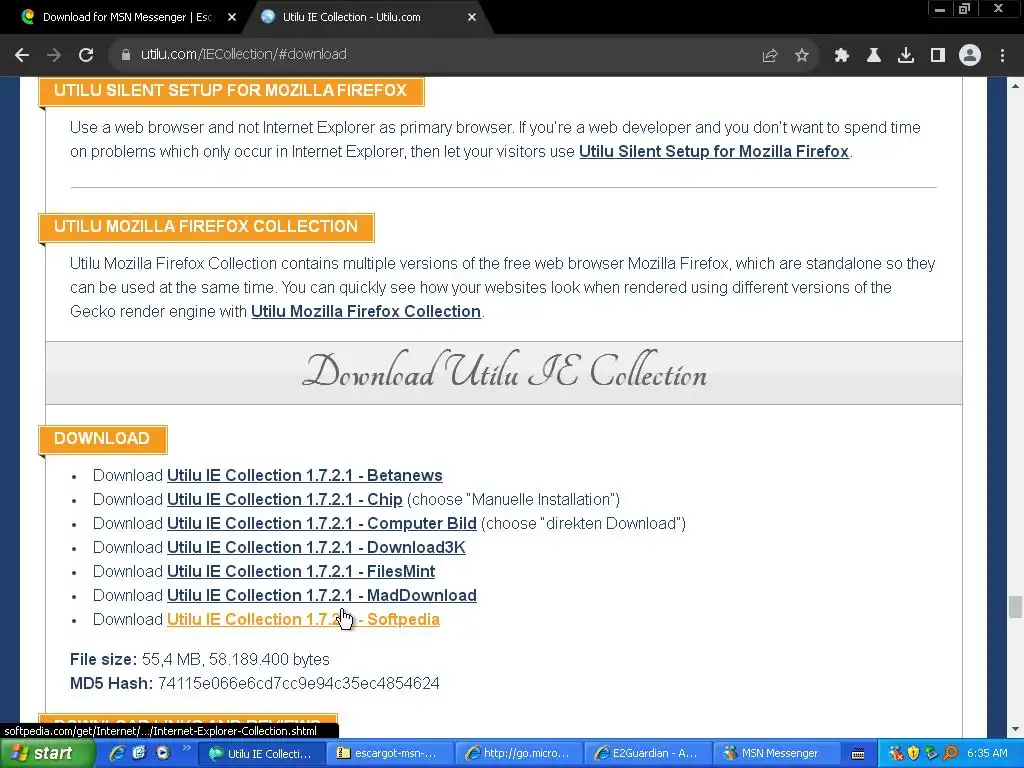
Task: Click the Utilu Mozilla Firefox Collection heading
Action: tap(206, 227)
